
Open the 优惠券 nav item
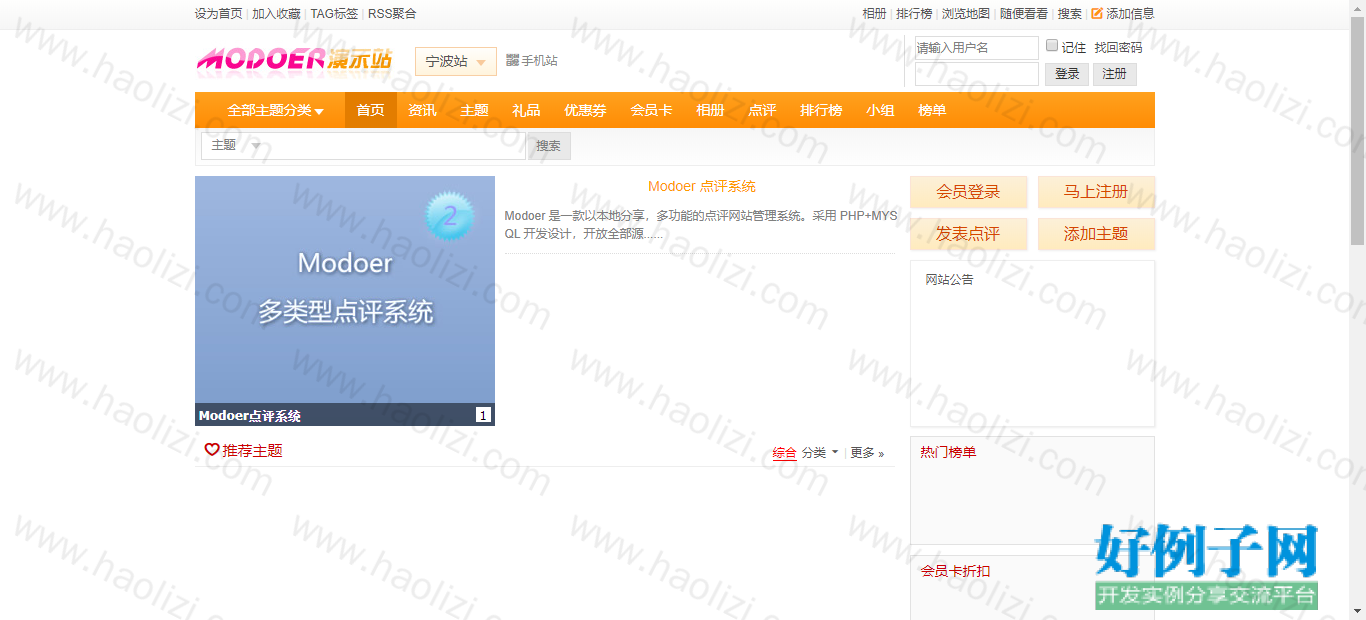click(x=585, y=110)
